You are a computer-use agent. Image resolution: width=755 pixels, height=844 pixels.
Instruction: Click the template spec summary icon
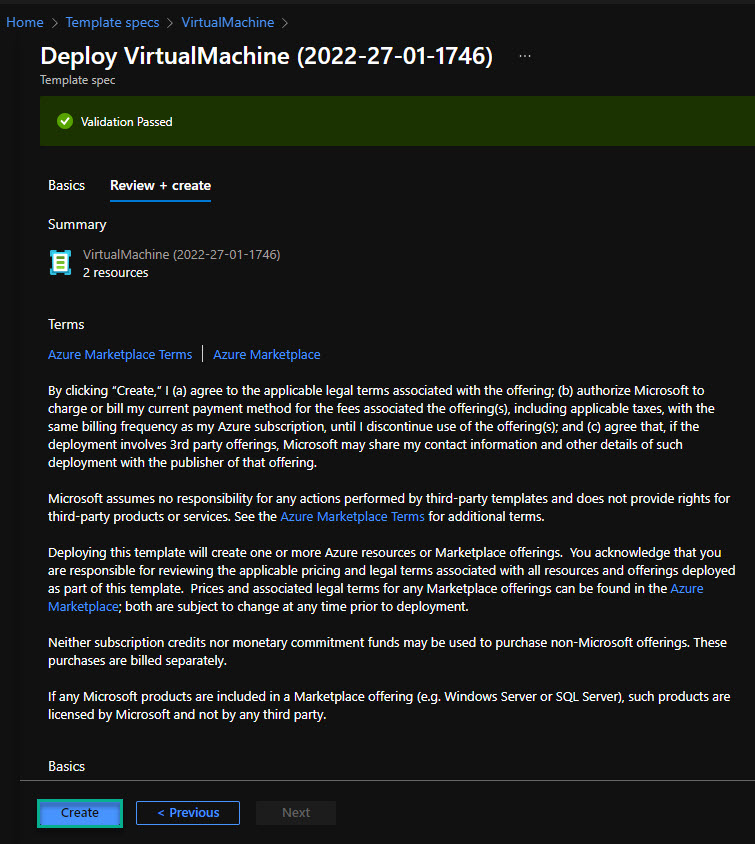(x=60, y=263)
